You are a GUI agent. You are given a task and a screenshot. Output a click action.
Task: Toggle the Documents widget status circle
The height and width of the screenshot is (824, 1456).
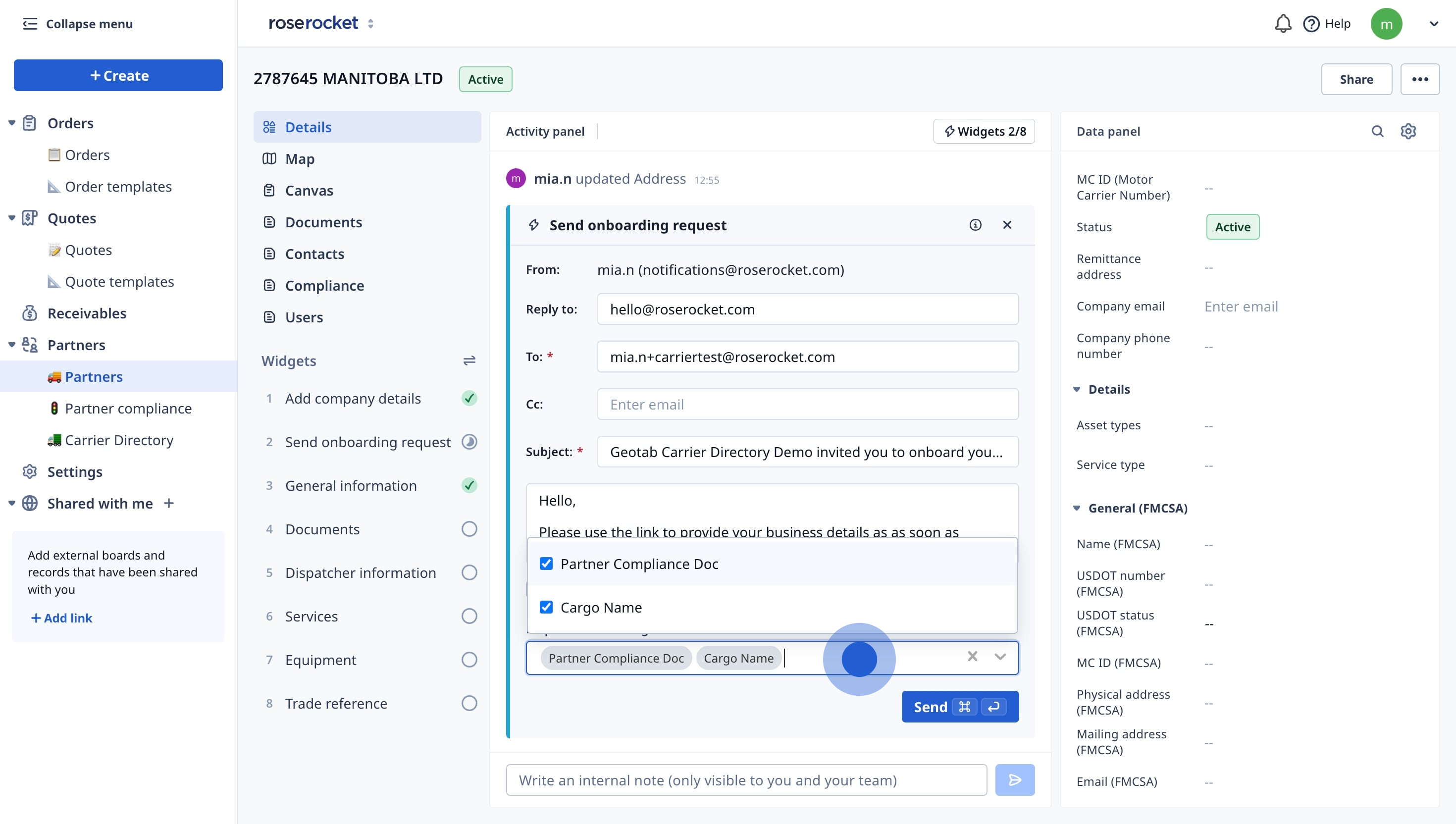point(468,529)
